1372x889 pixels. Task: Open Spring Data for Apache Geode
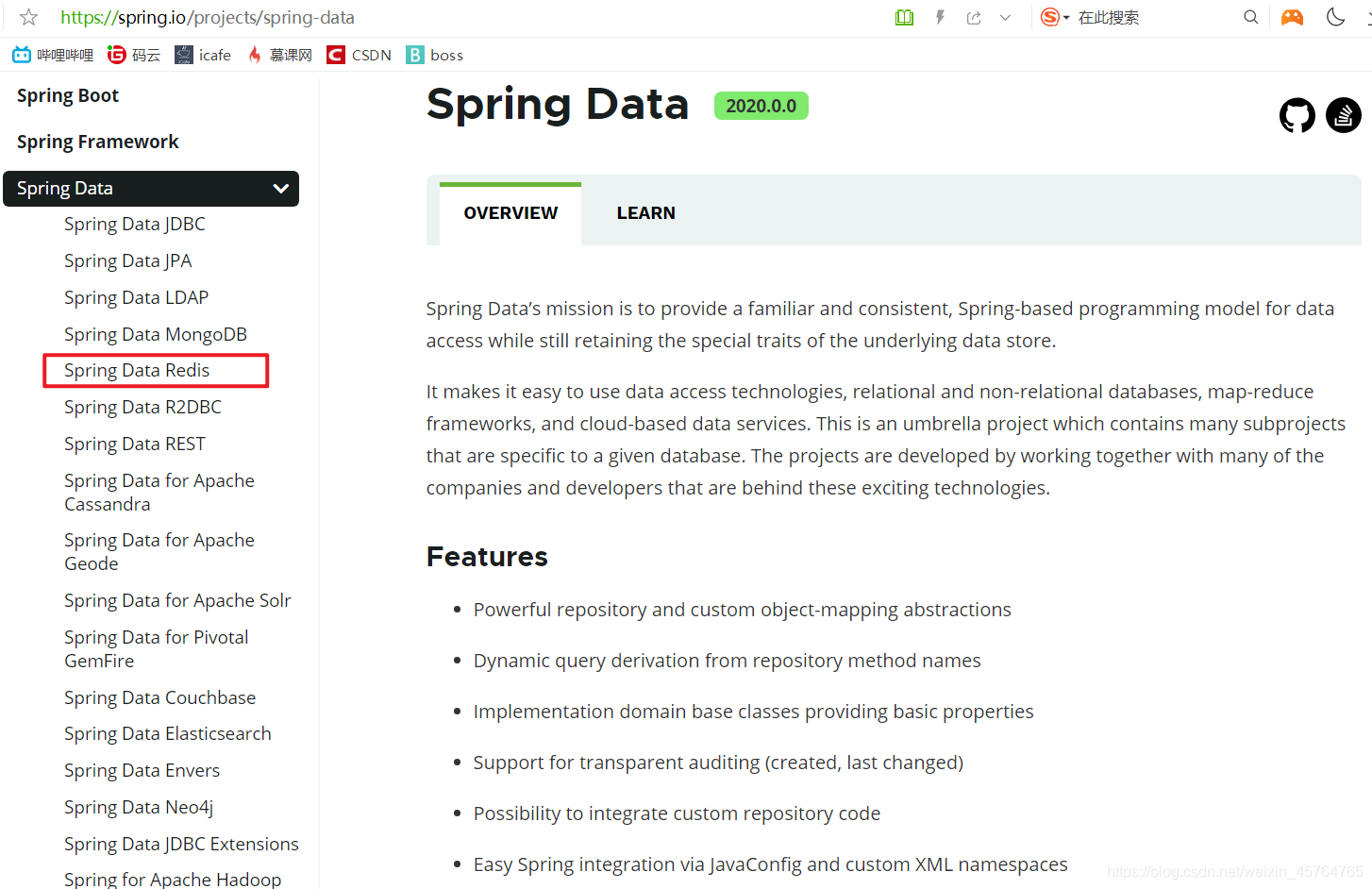(159, 551)
